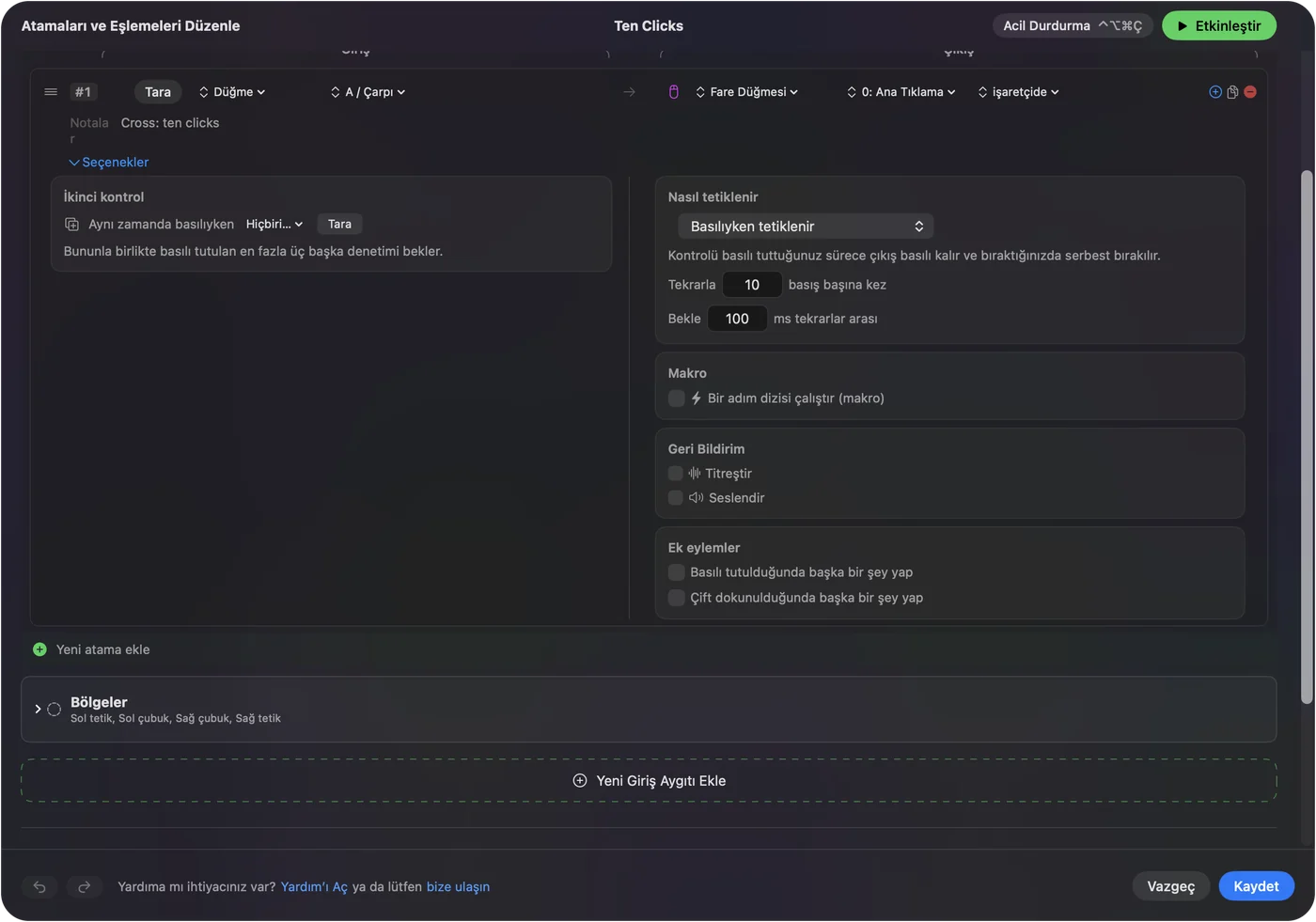The height and width of the screenshot is (922, 1316).
Task: Click the overlapping squares icon in İkinci kontrol
Action: tap(71, 225)
